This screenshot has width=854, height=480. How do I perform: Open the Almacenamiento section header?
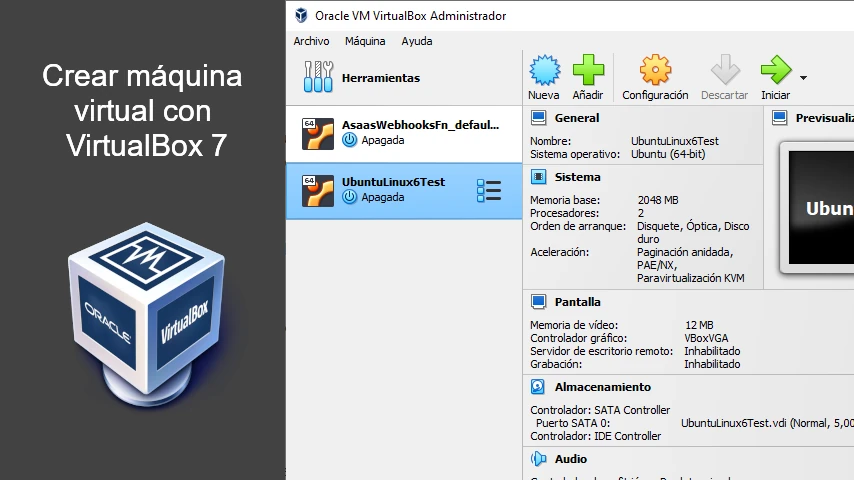click(x=602, y=387)
